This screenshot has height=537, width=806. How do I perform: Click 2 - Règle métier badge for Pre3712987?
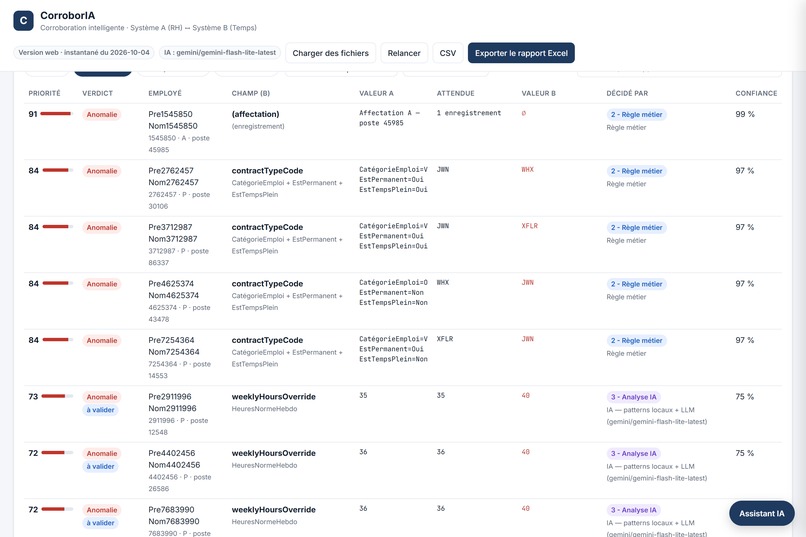click(x=636, y=227)
